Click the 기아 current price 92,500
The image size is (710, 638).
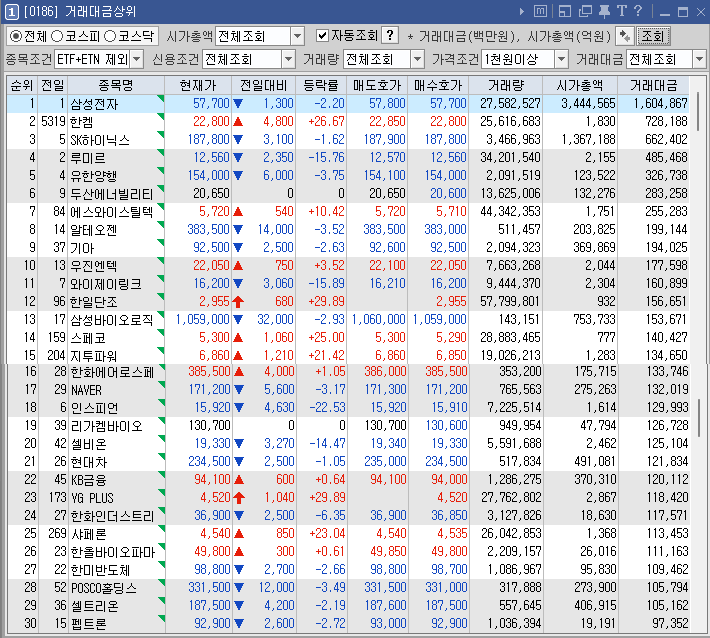click(211, 248)
